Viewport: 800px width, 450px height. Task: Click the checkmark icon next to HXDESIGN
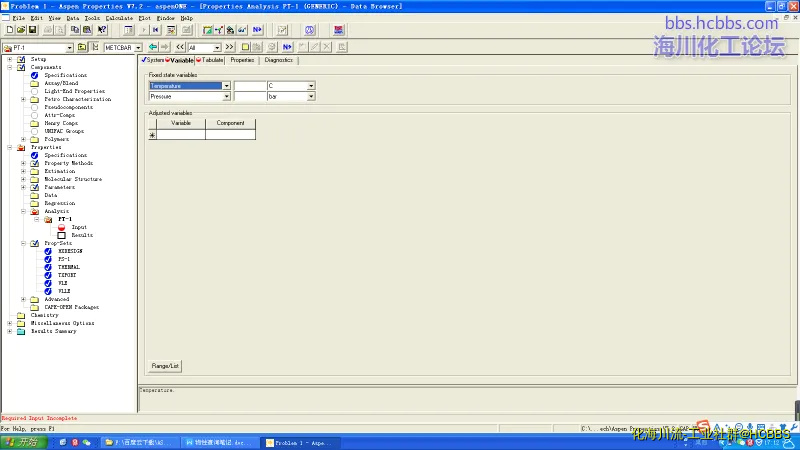[x=48, y=251]
